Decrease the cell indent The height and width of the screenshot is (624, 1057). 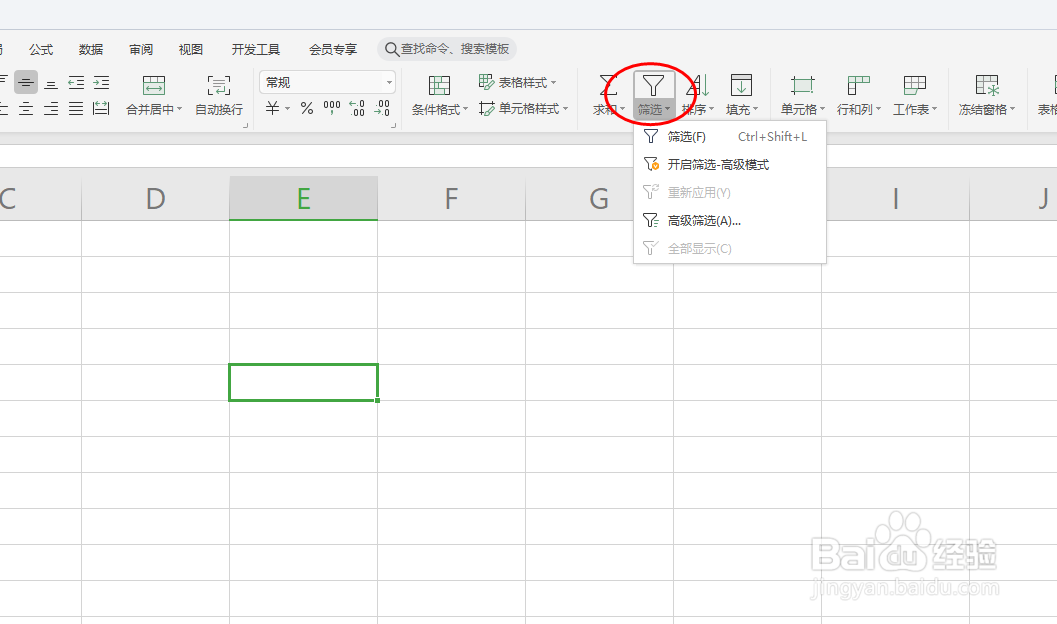76,82
